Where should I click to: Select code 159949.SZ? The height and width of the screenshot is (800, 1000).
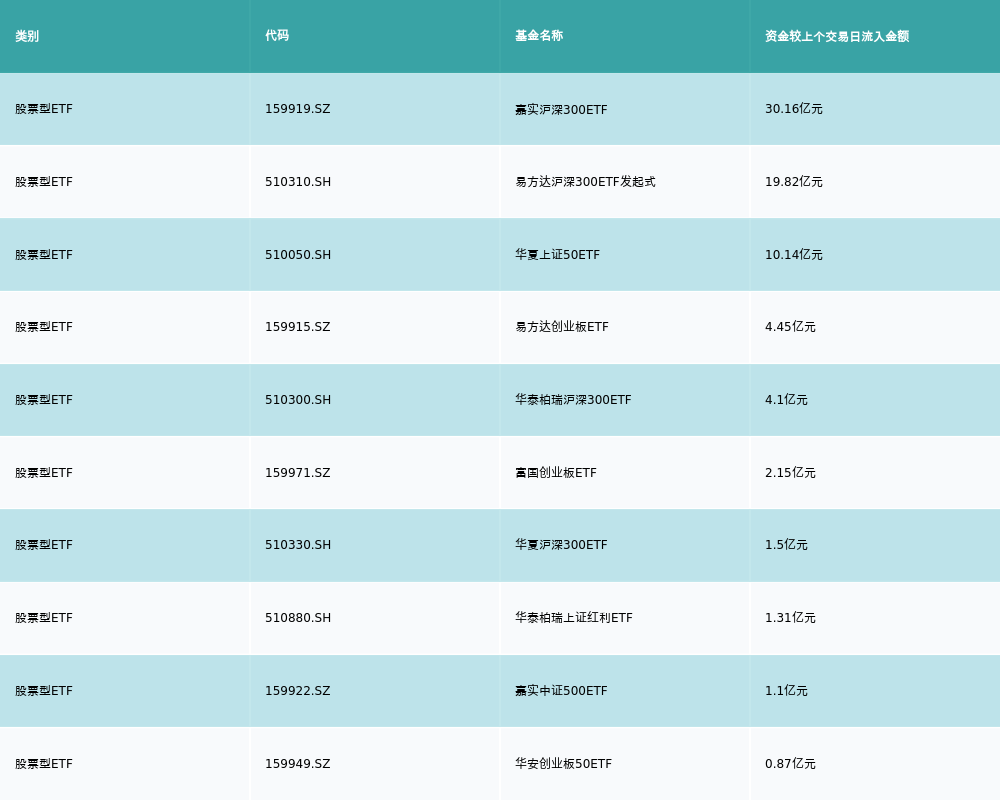(298, 764)
